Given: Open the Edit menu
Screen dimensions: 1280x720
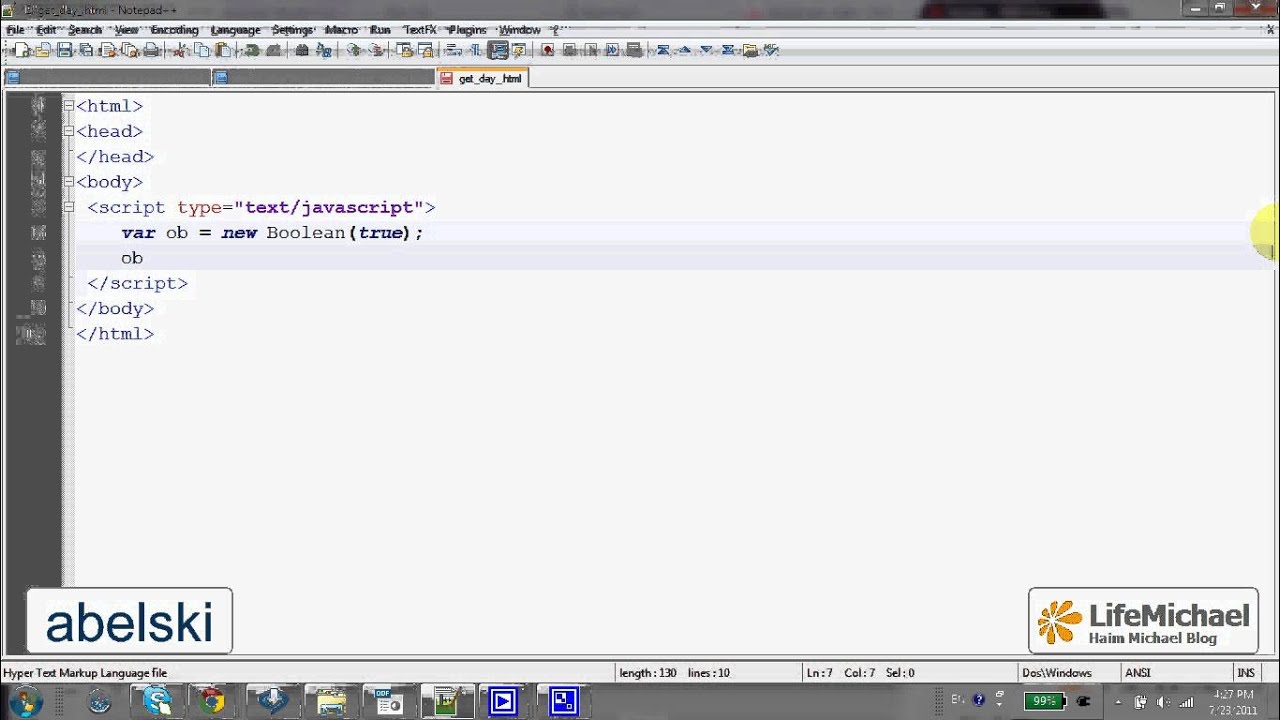Looking at the screenshot, I should pos(46,30).
